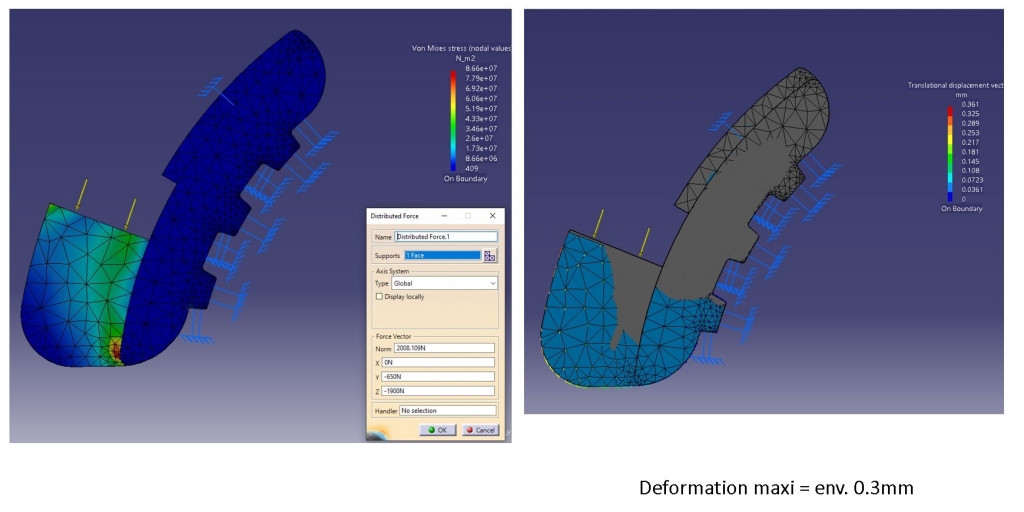
Task: Cancel the Distributed Force dialog
Action: 480,430
